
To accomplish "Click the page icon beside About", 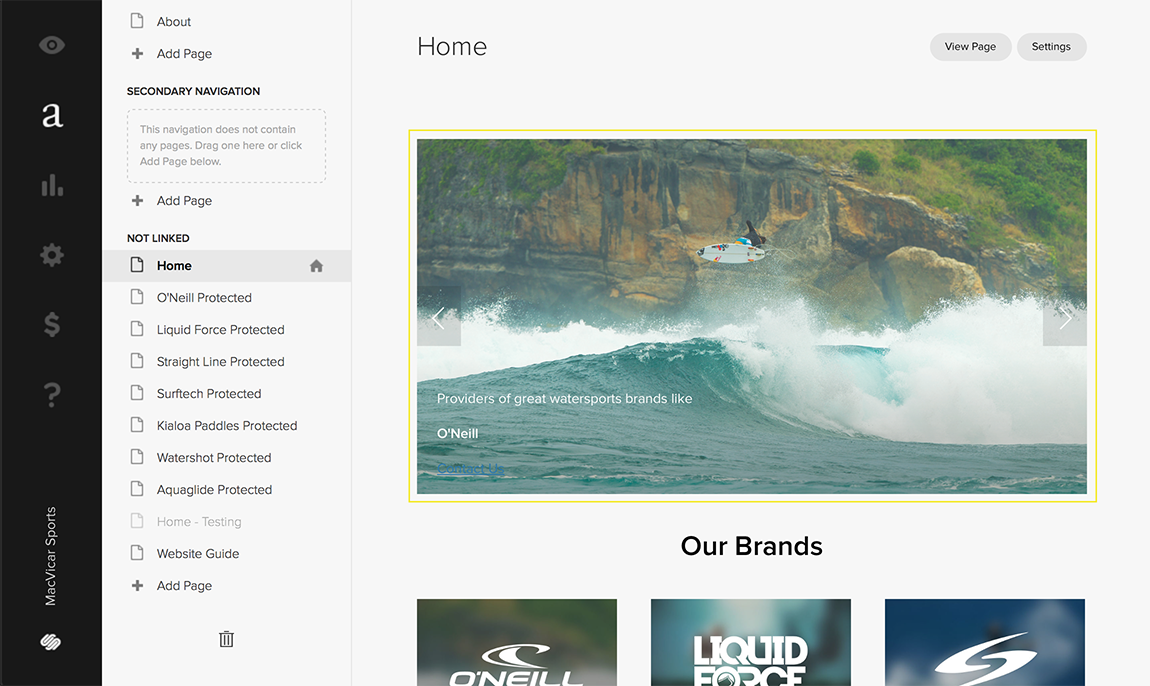I will tap(136, 21).
